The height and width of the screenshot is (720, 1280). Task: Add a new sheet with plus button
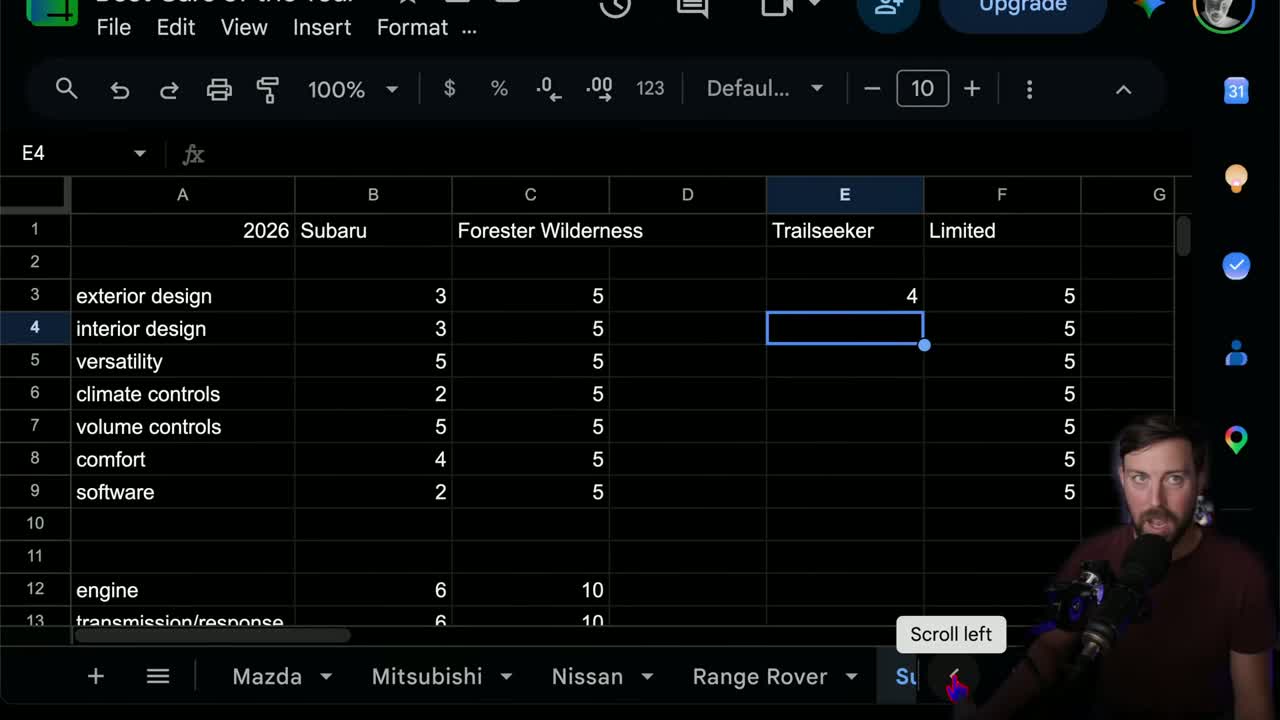tap(96, 677)
